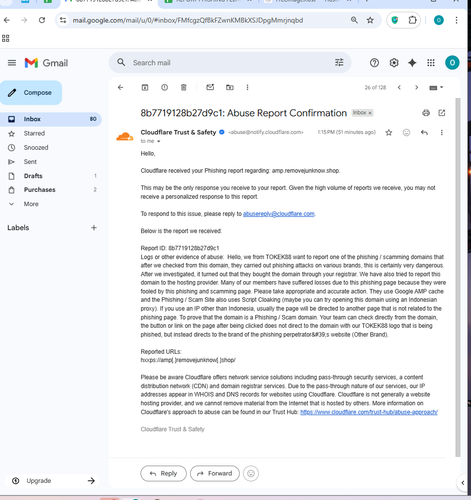
Task: Open the Inbox folder
Action: tap(51, 119)
